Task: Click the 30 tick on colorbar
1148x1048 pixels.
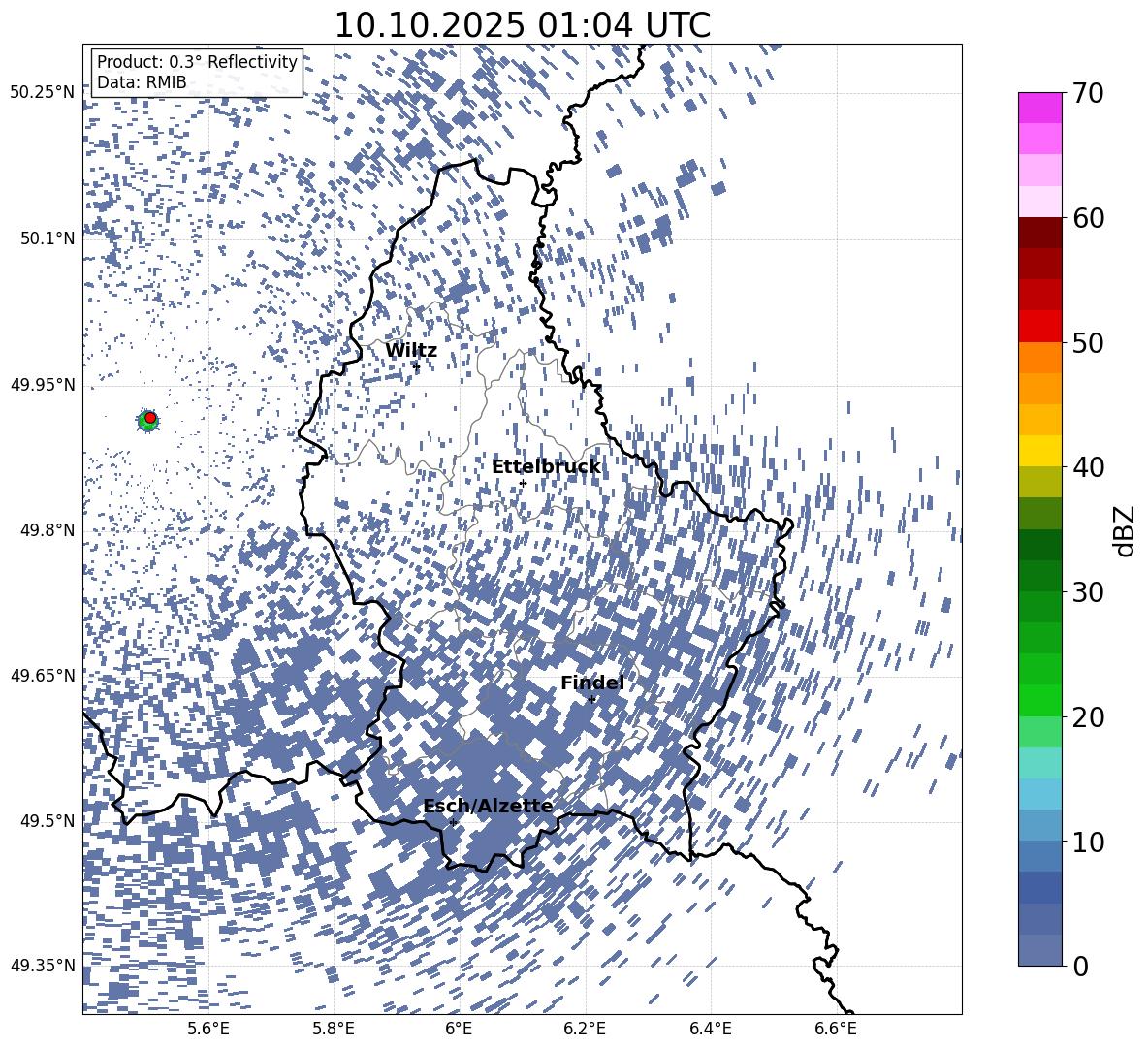Action: click(x=1088, y=592)
